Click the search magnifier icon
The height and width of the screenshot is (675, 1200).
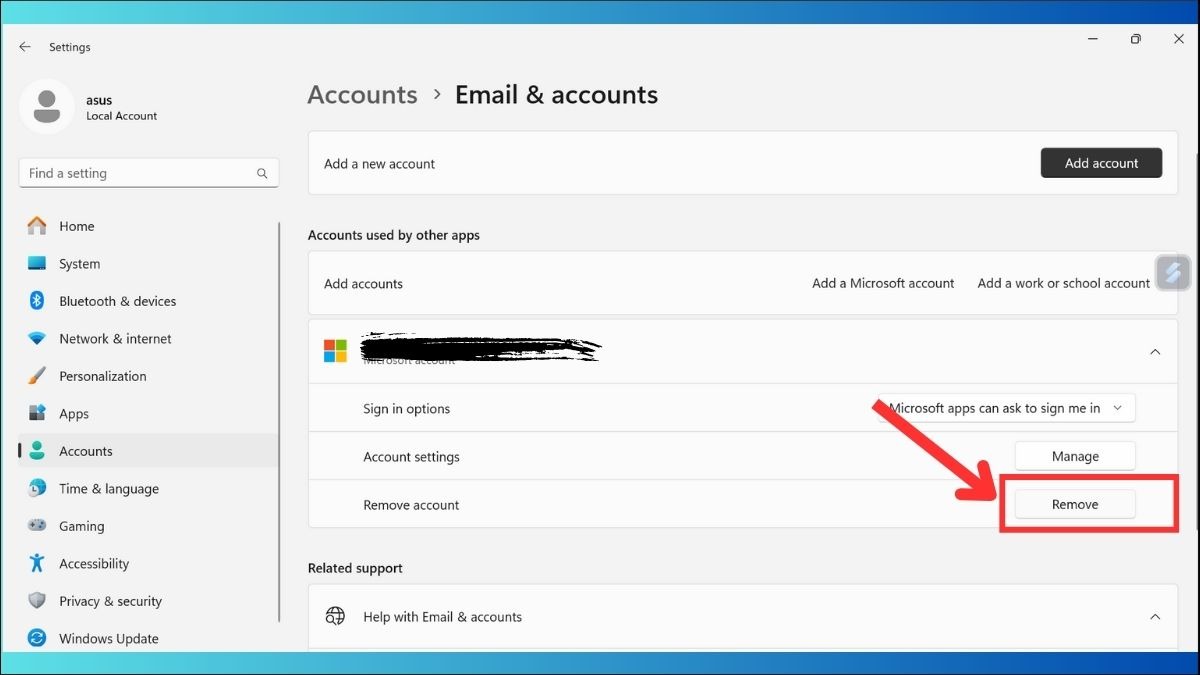point(262,173)
